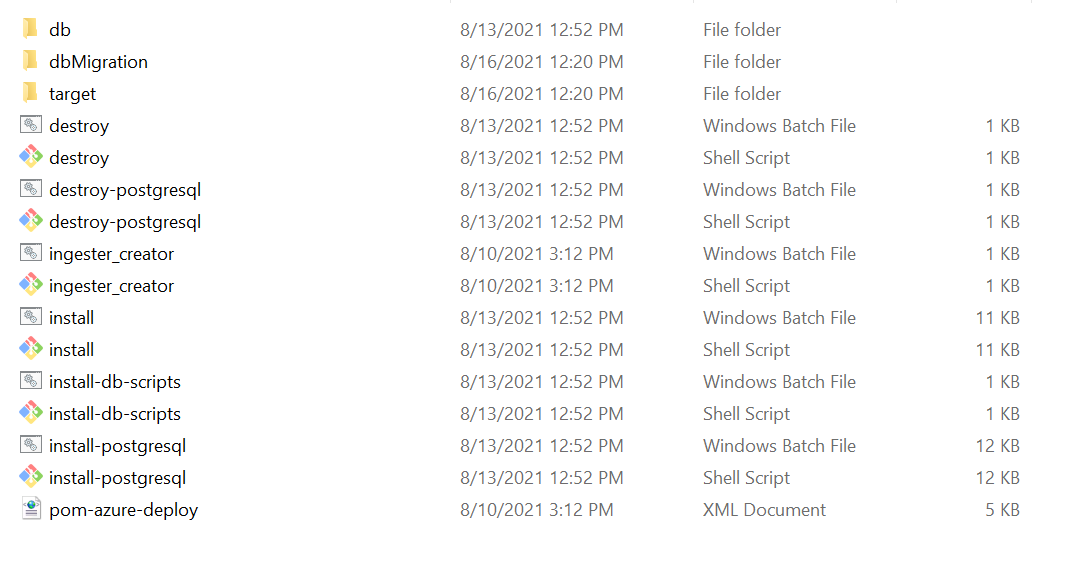Click the destroy shell script icon
The height and width of the screenshot is (564, 1072).
pyautogui.click(x=31, y=157)
